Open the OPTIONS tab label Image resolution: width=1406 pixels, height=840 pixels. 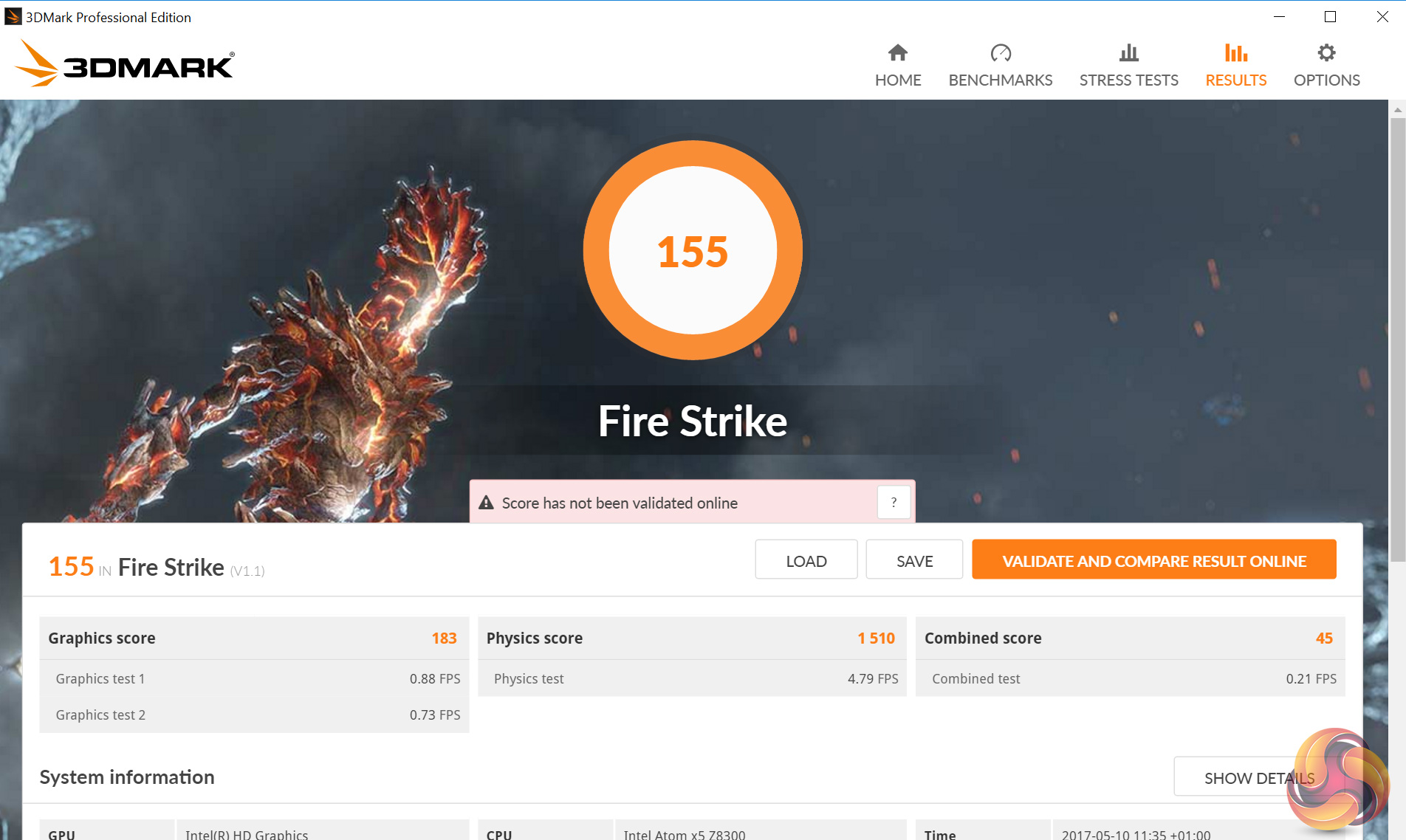point(1326,80)
